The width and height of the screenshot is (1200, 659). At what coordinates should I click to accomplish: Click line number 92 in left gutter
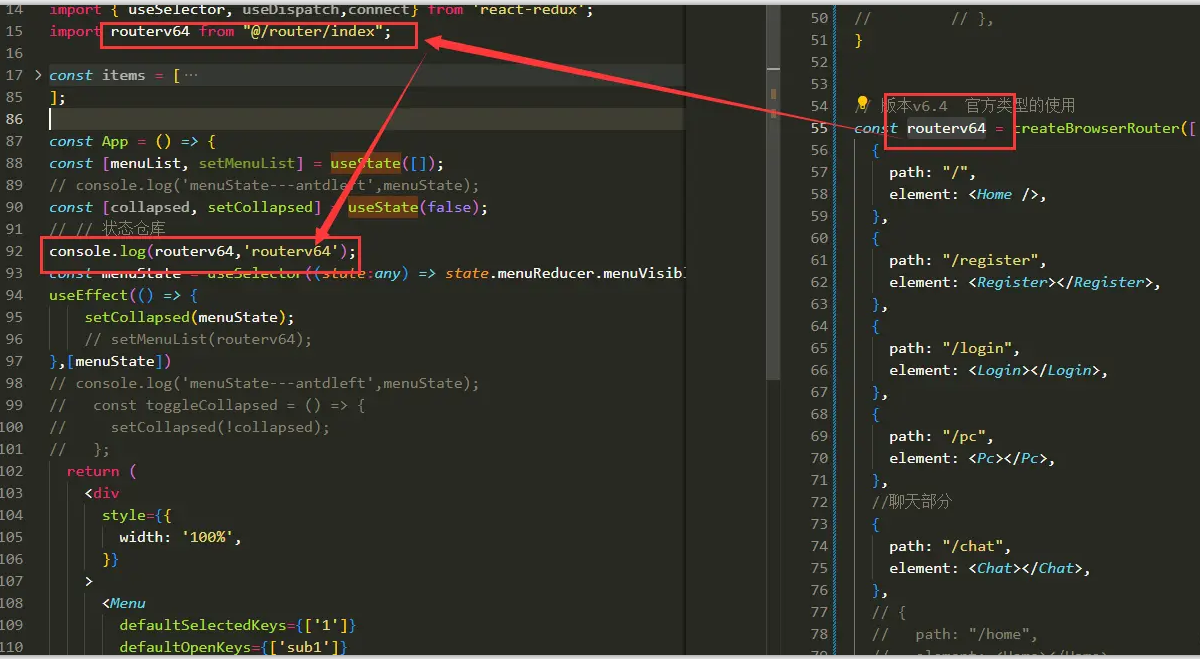[x=14, y=251]
